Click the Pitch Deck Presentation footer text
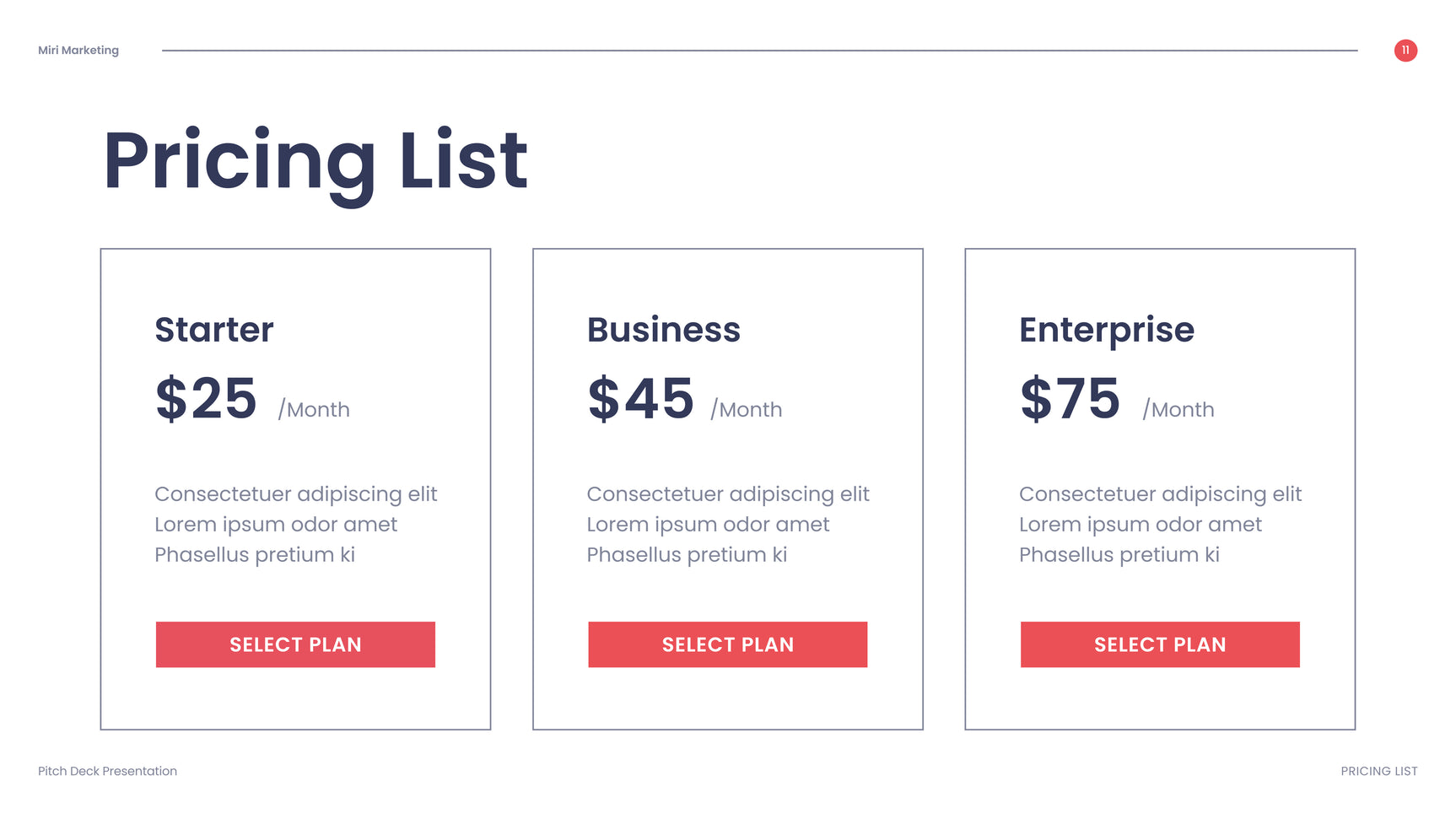Viewport: 1456px width, 819px height. point(107,771)
